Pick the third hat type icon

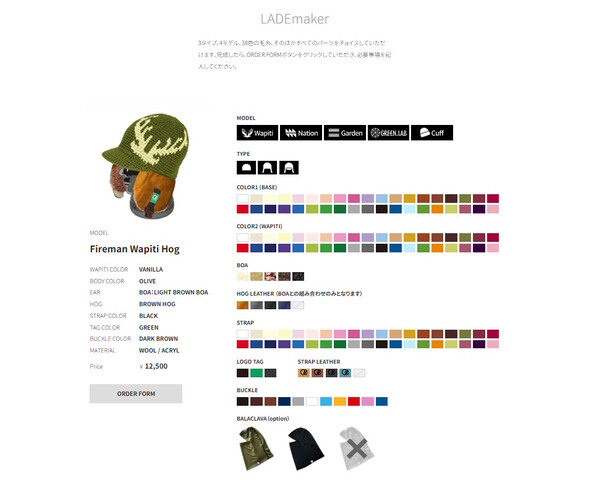[289, 167]
